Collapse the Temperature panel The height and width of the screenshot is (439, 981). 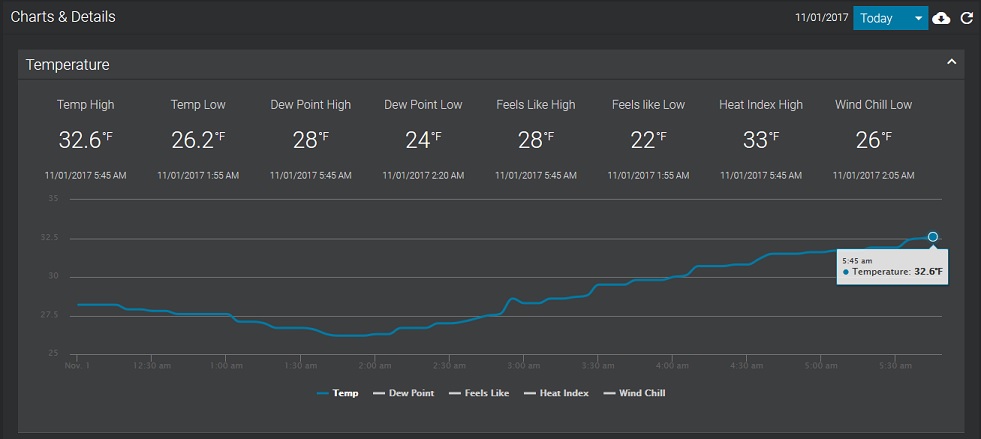coord(951,63)
